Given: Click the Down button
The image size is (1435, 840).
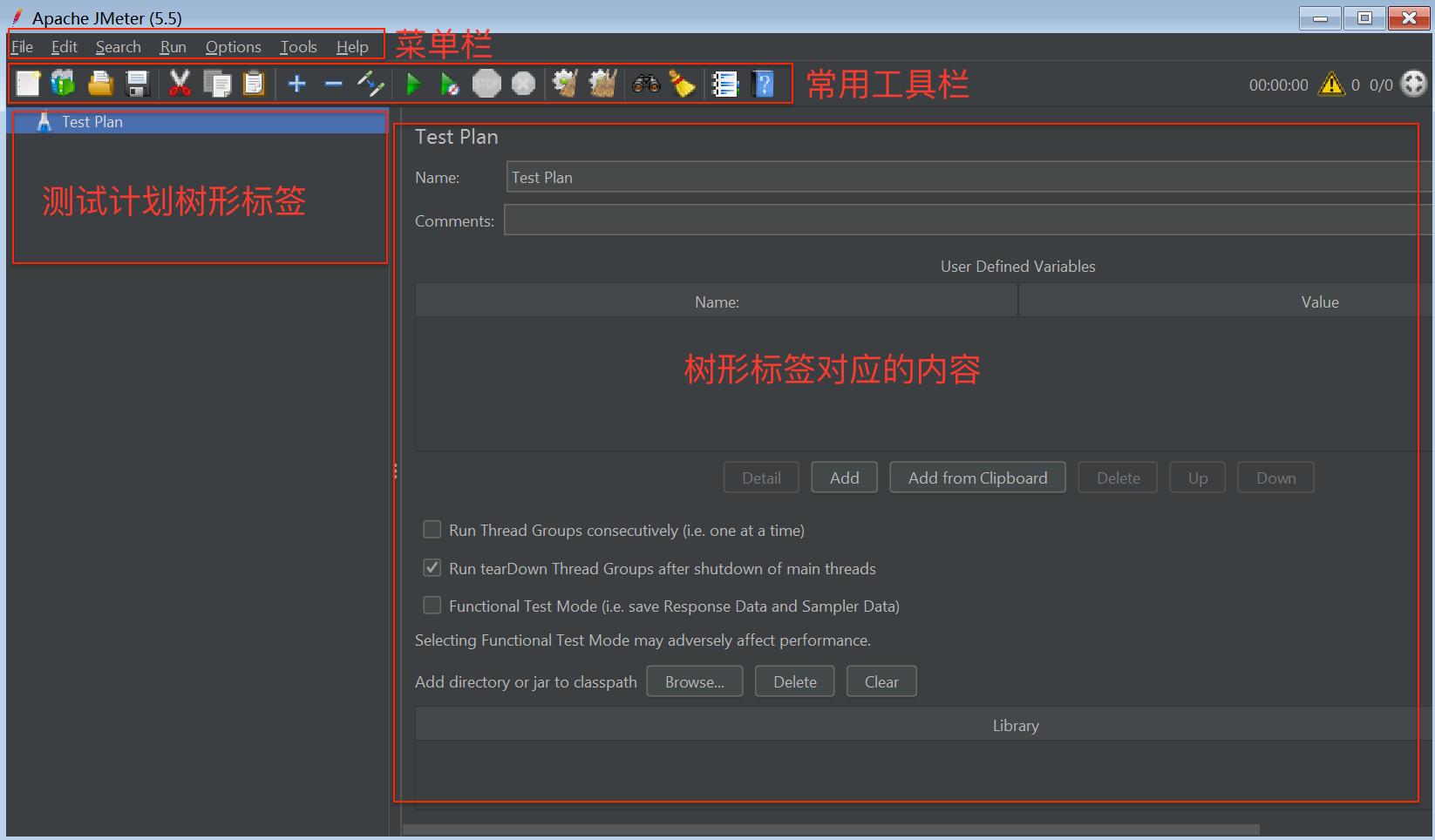Looking at the screenshot, I should 1275,478.
